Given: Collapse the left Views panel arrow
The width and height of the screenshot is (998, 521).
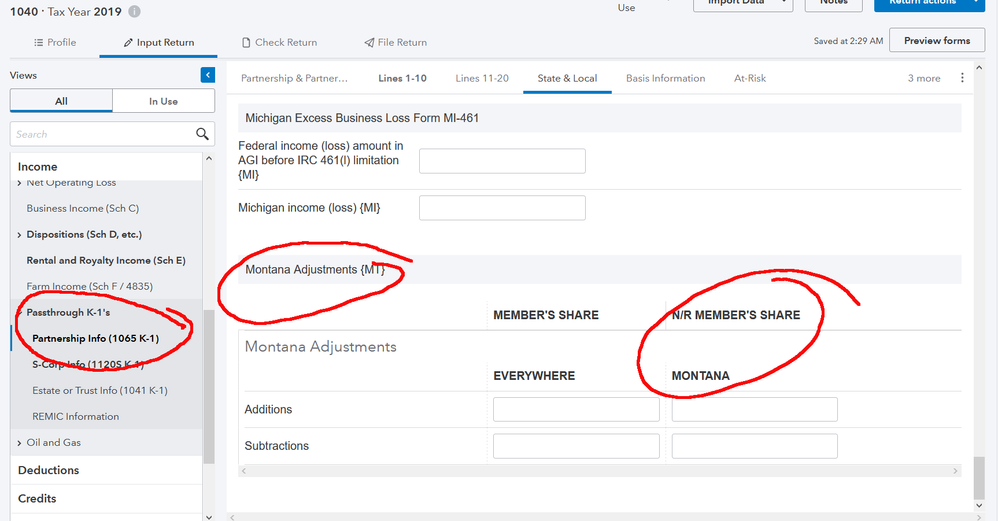Looking at the screenshot, I should (207, 75).
